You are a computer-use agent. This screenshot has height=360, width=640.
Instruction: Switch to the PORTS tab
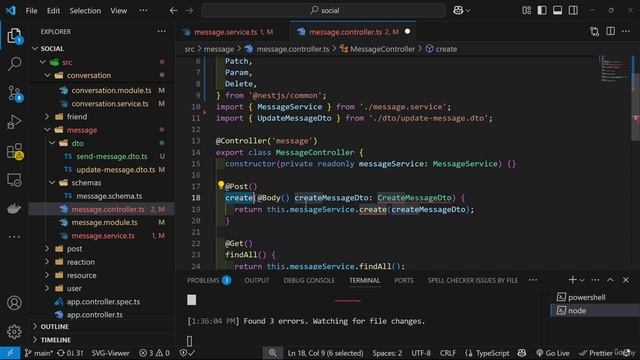click(x=404, y=280)
